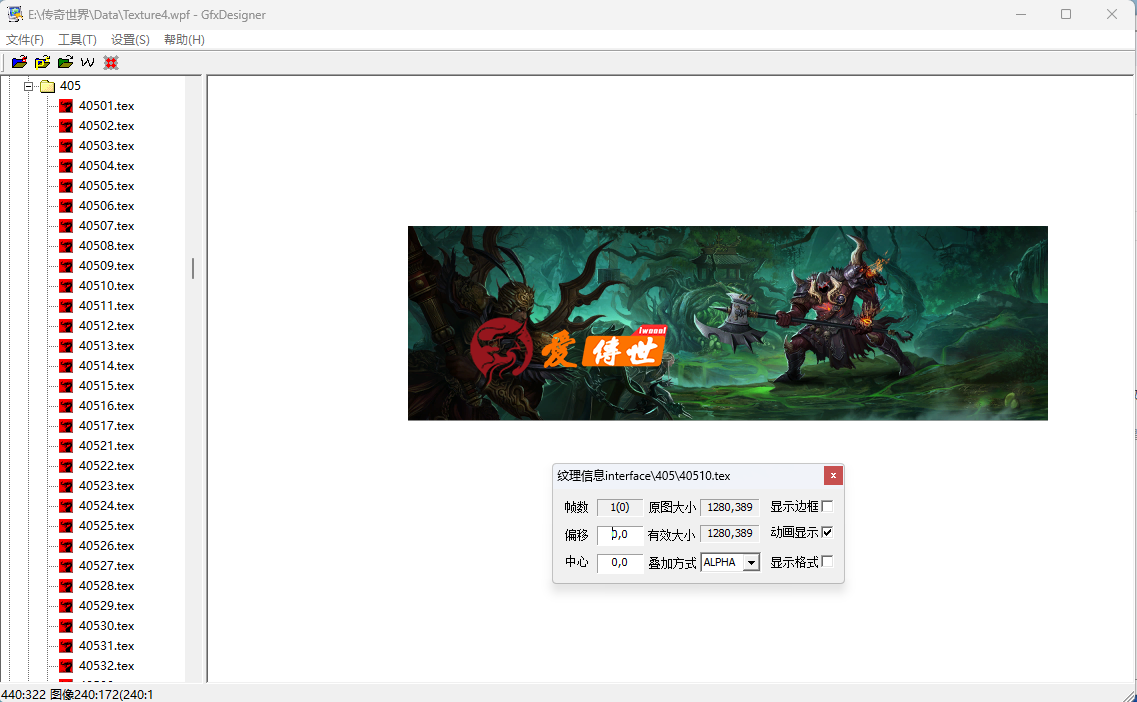Open the 设置(S) menu
This screenshot has width=1137, height=702.
[x=129, y=39]
